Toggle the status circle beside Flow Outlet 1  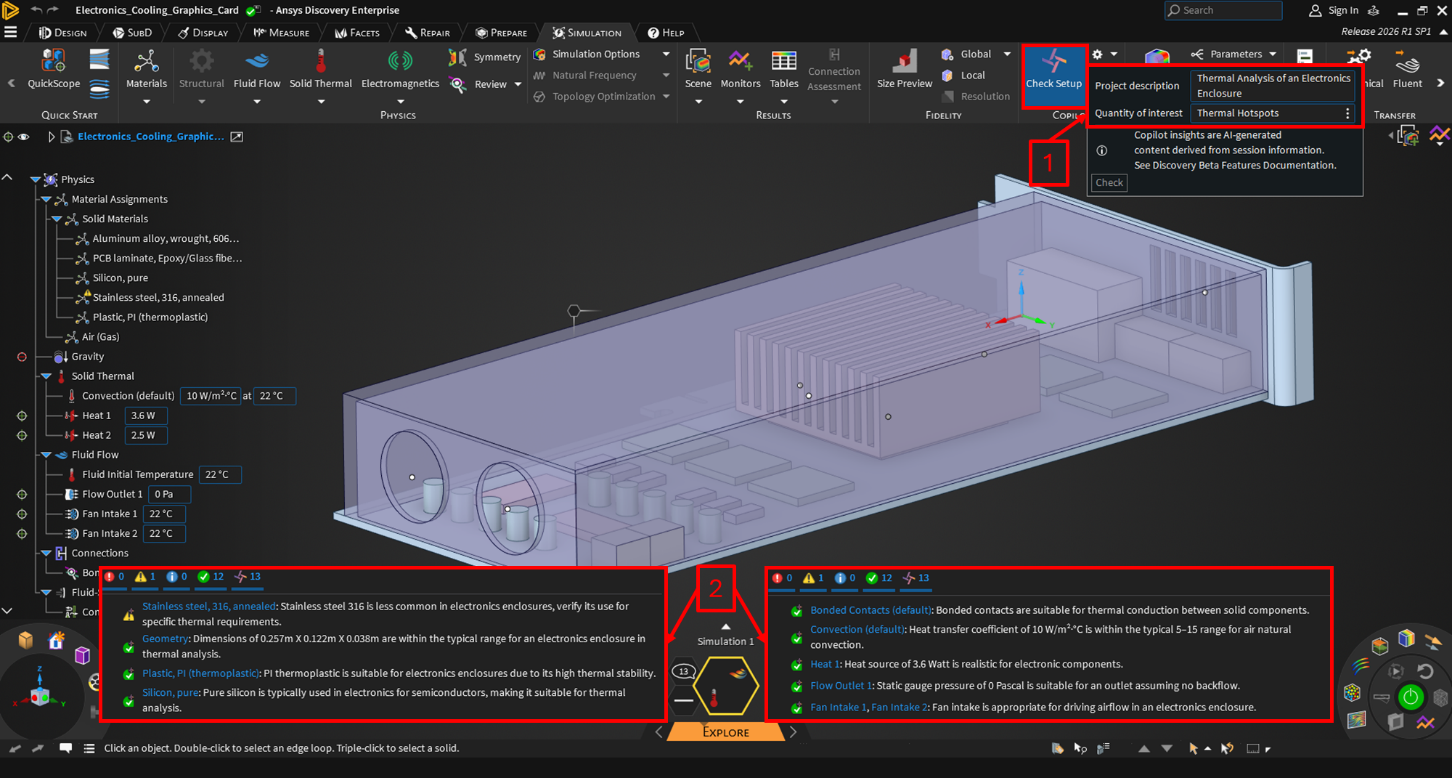pos(22,495)
